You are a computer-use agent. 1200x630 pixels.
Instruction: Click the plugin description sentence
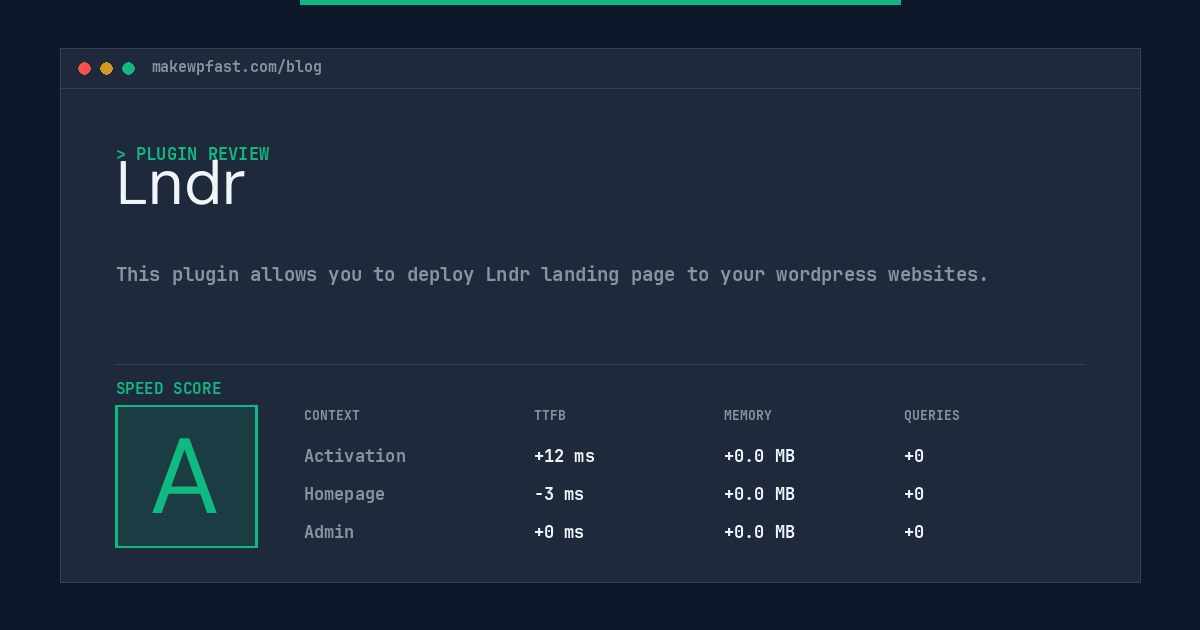tap(552, 275)
